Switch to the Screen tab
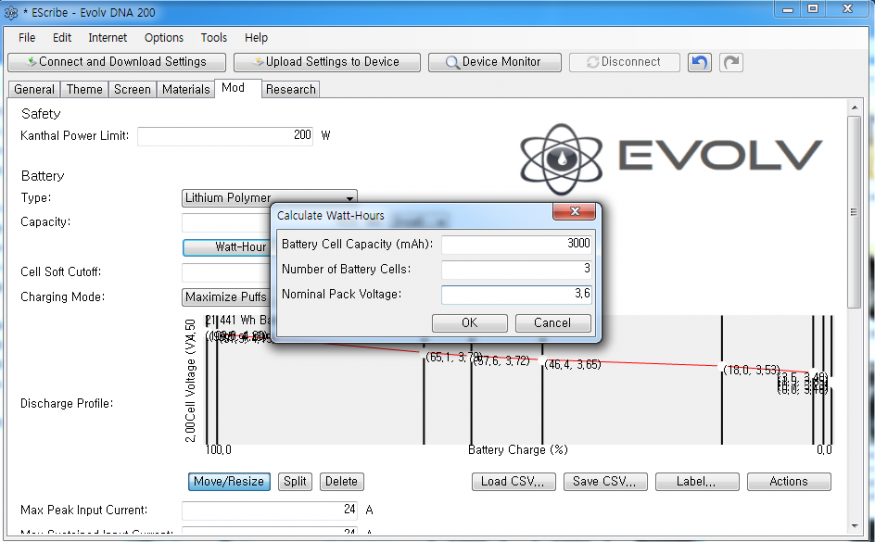The height and width of the screenshot is (542, 875). pos(132,89)
